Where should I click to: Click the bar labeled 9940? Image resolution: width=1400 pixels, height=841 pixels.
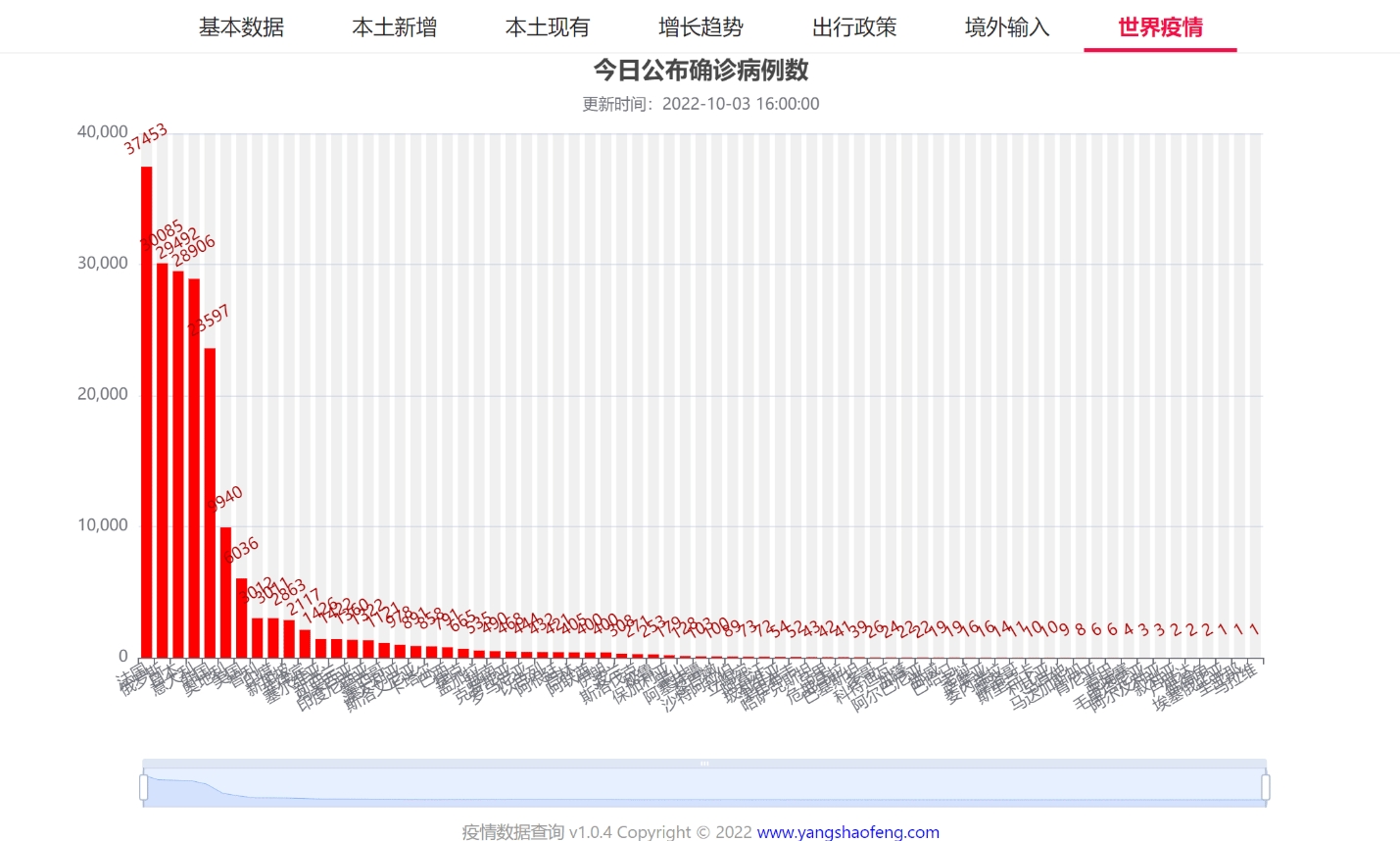click(x=225, y=592)
